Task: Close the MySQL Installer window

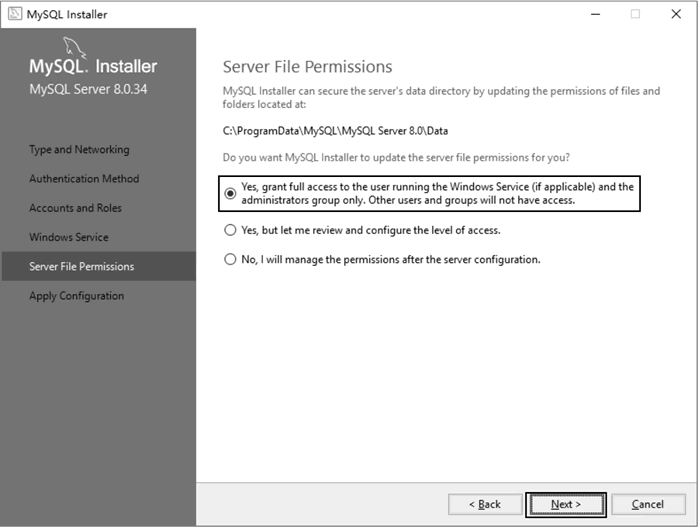Action: pos(676,14)
